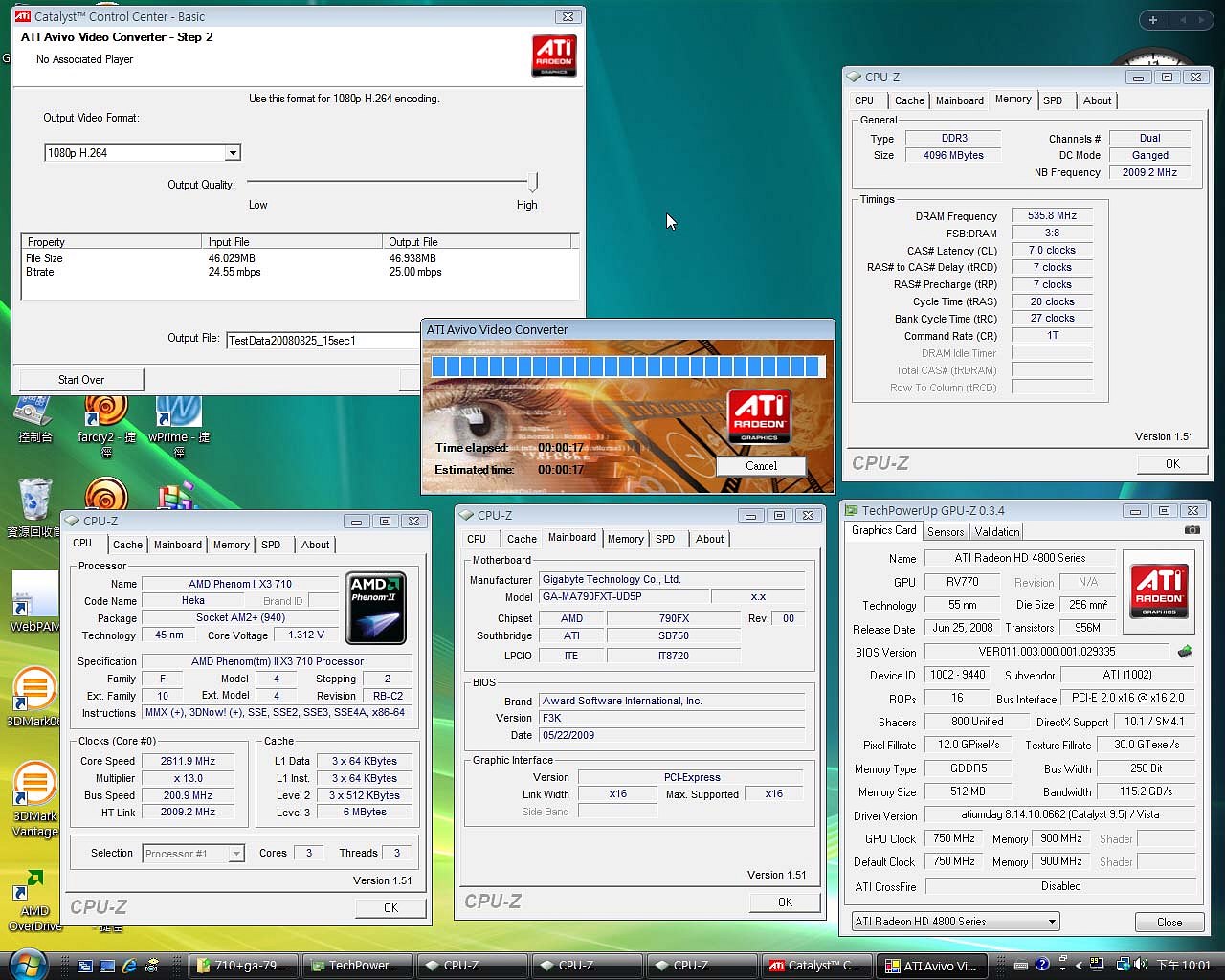Image resolution: width=1225 pixels, height=980 pixels.
Task: Click OK in the CPU-Z Mainboard window
Action: [x=785, y=902]
